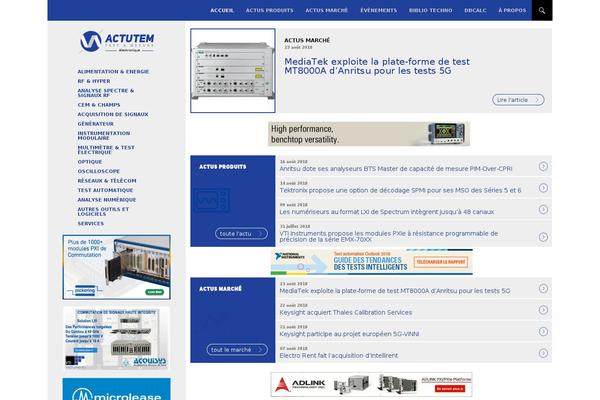Open Services category
The image size is (600, 400).
point(91,224)
